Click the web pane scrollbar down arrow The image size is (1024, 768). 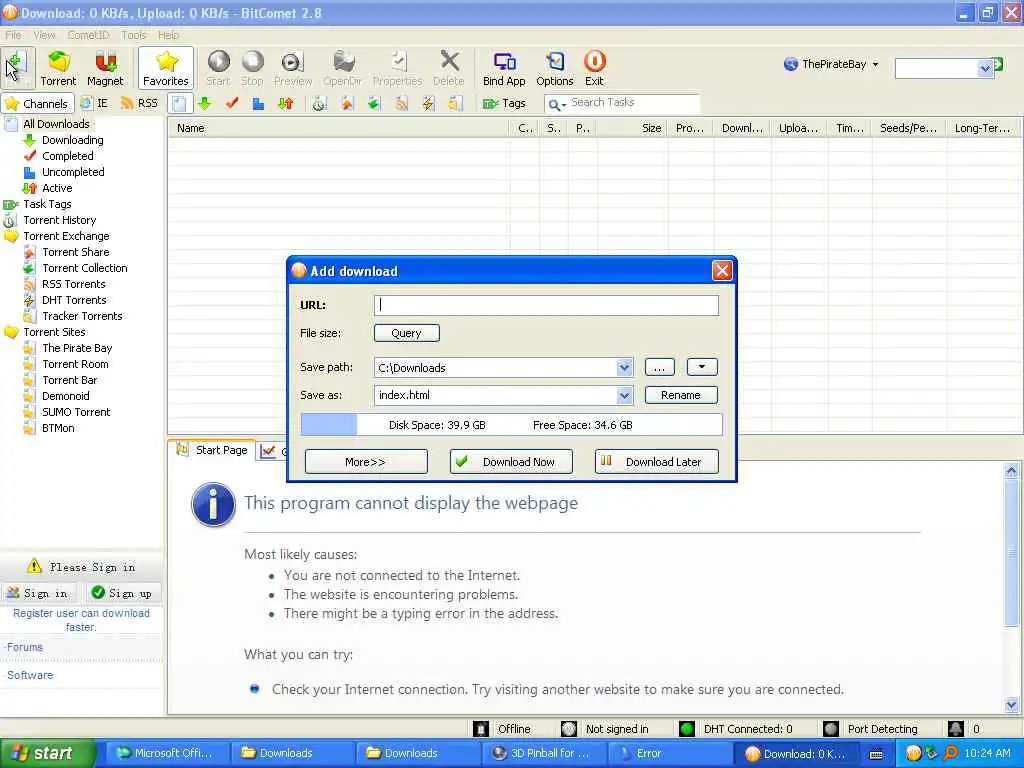click(x=1011, y=705)
